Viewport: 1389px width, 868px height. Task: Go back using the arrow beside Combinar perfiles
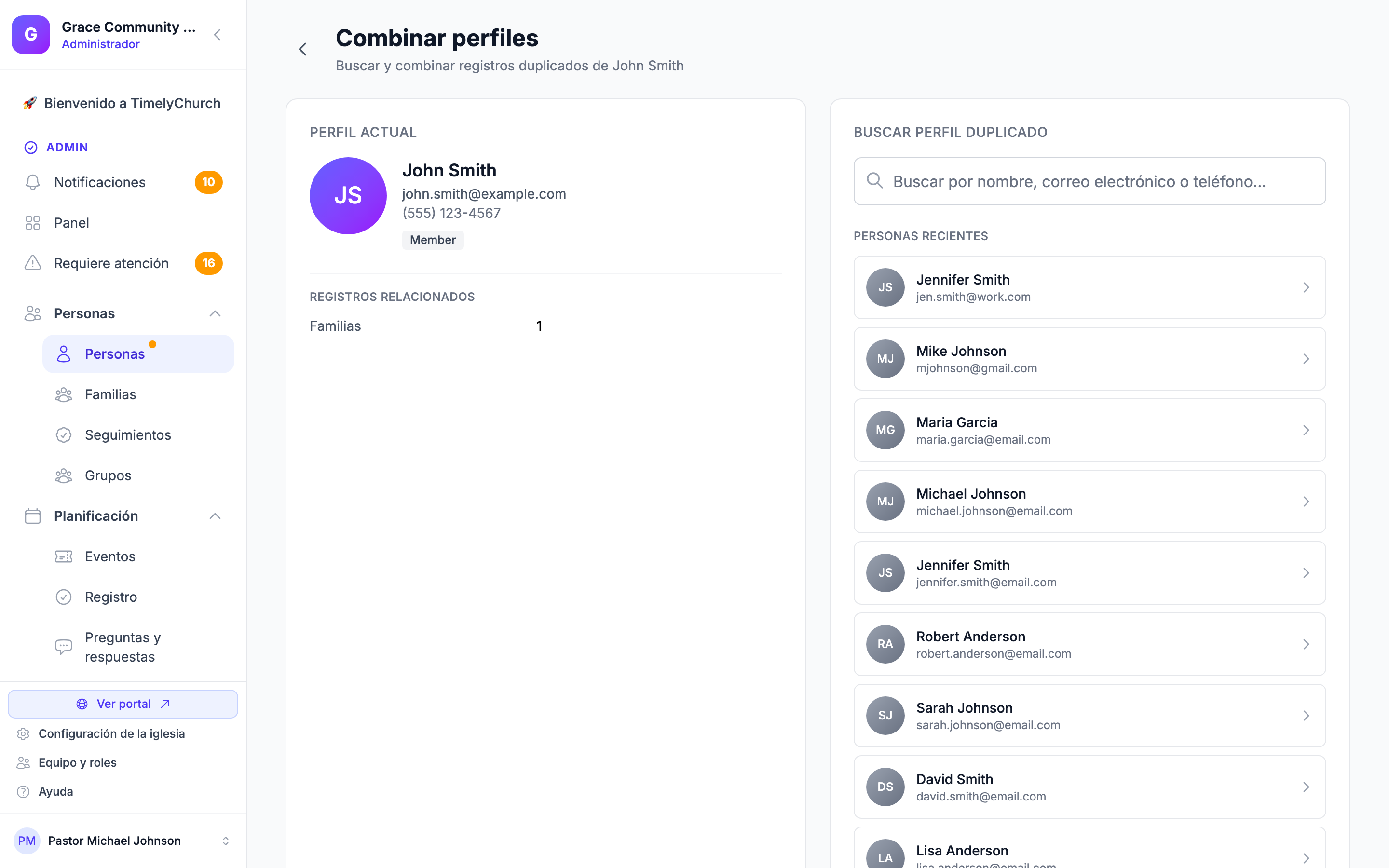coord(302,49)
